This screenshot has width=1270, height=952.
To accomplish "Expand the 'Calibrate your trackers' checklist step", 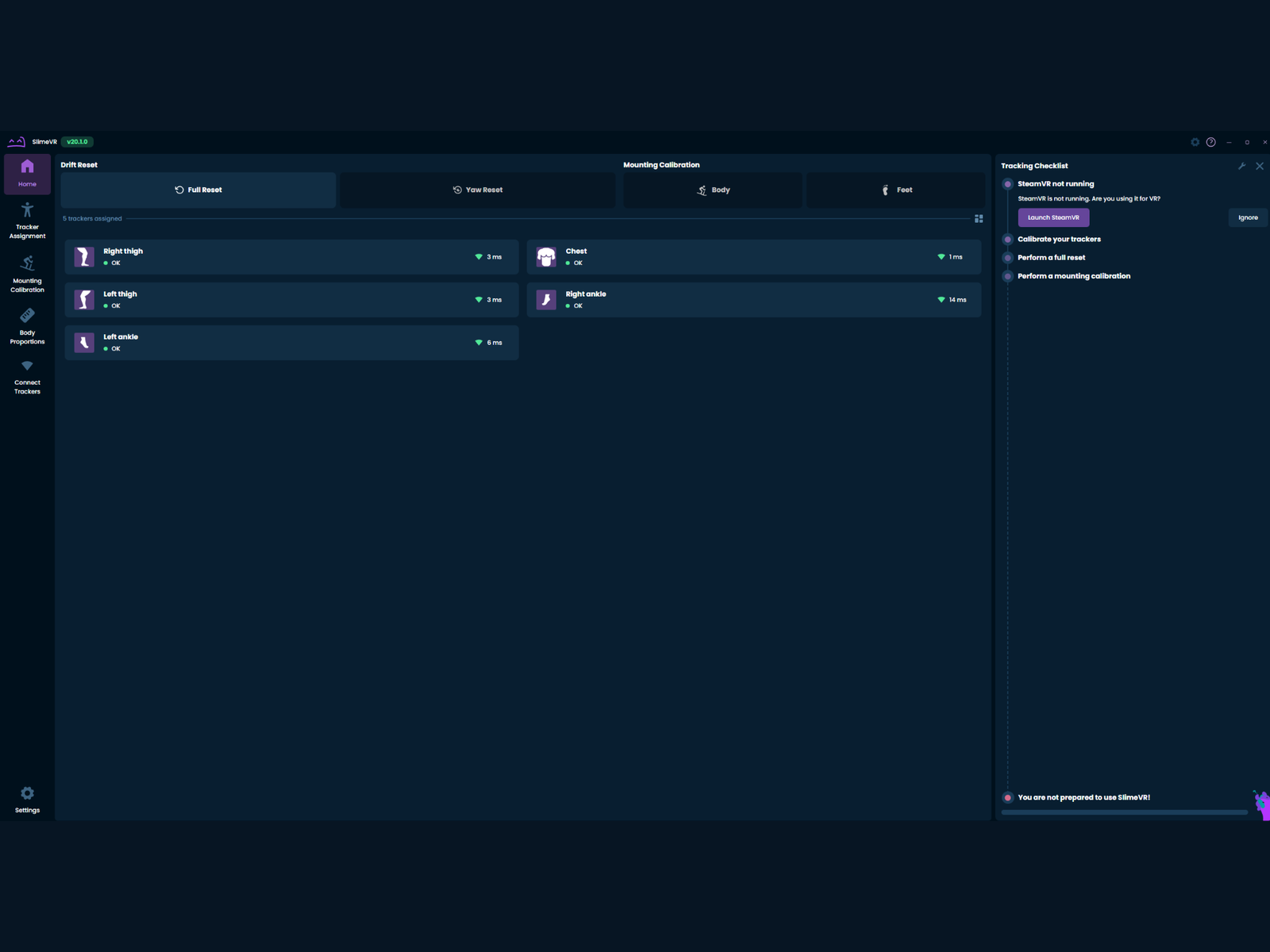I will coord(1059,239).
